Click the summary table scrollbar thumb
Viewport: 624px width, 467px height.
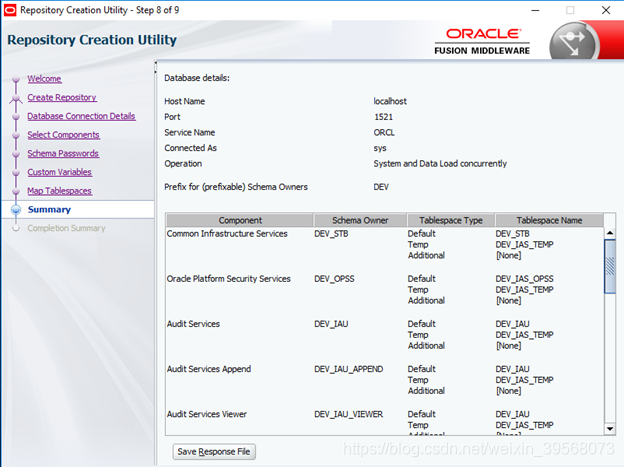610,266
